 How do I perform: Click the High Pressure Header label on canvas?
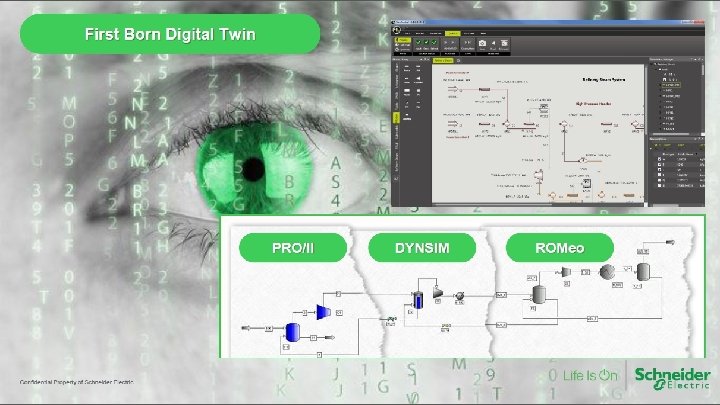point(593,104)
